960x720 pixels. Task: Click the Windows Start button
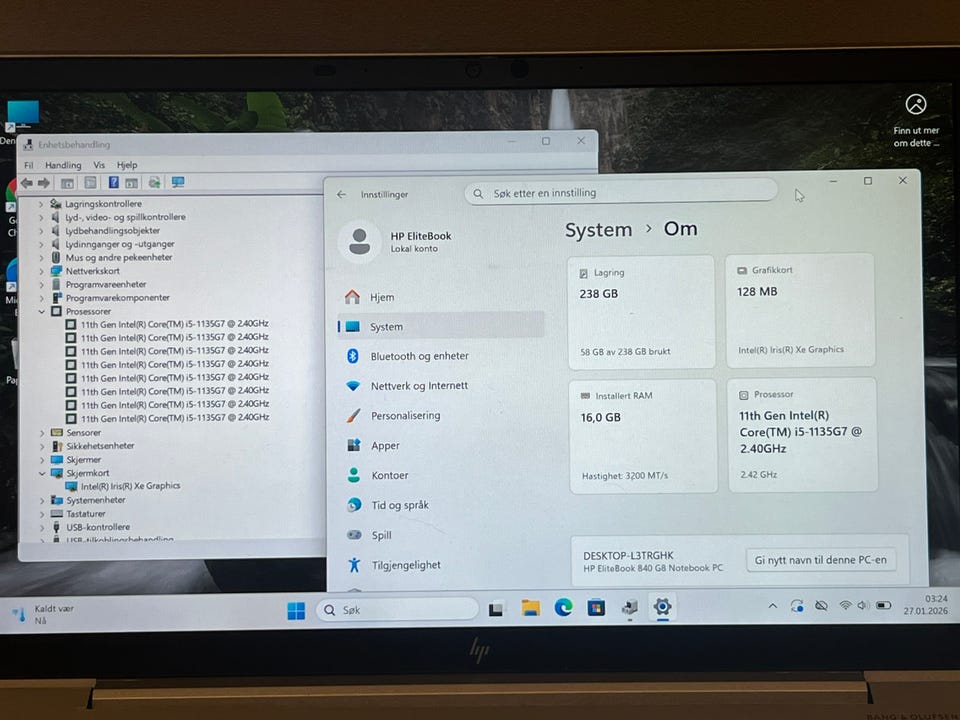coord(296,610)
